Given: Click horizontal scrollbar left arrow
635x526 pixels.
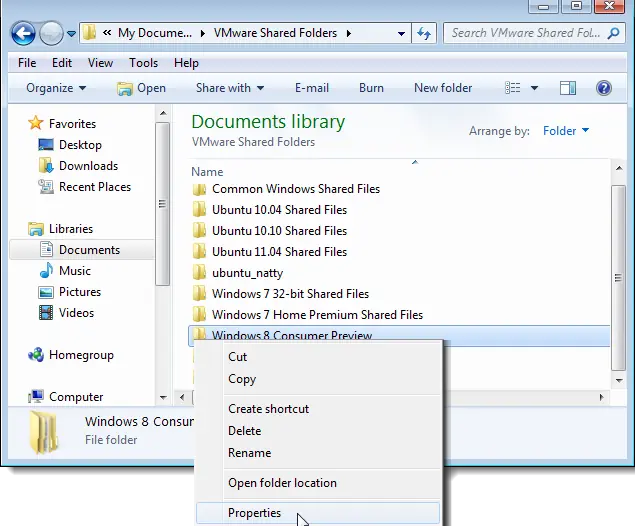Looking at the screenshot, I should [x=182, y=397].
